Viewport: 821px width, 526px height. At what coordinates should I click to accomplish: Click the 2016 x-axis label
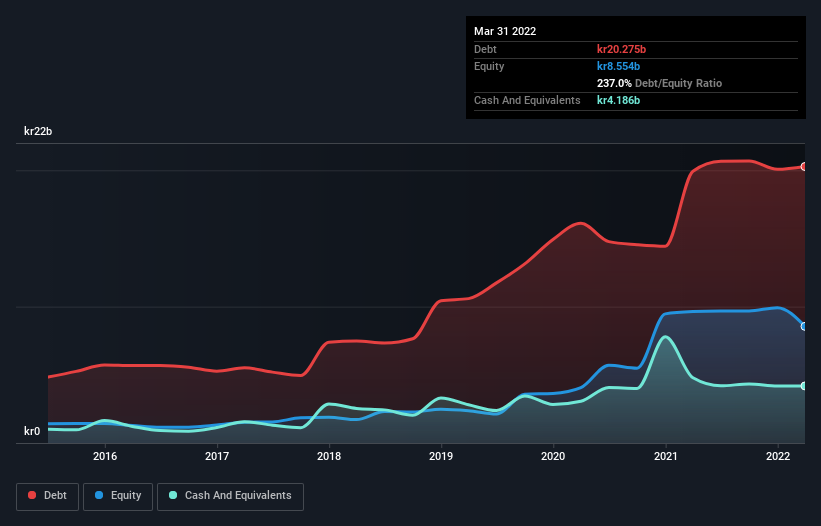[105, 456]
